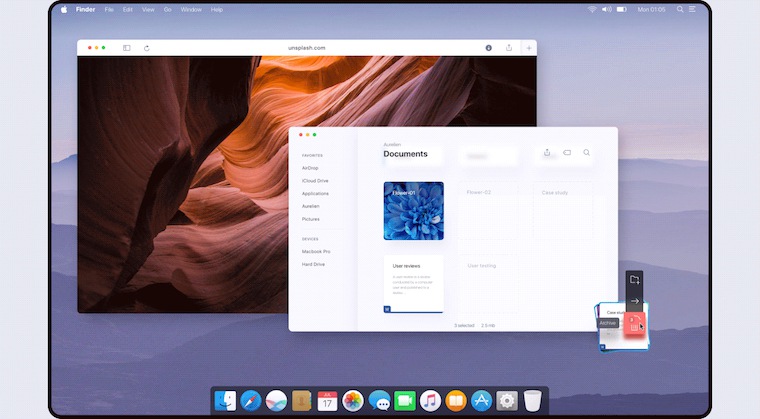
Task: Click the '2.5 mb' status text
Action: point(488,325)
